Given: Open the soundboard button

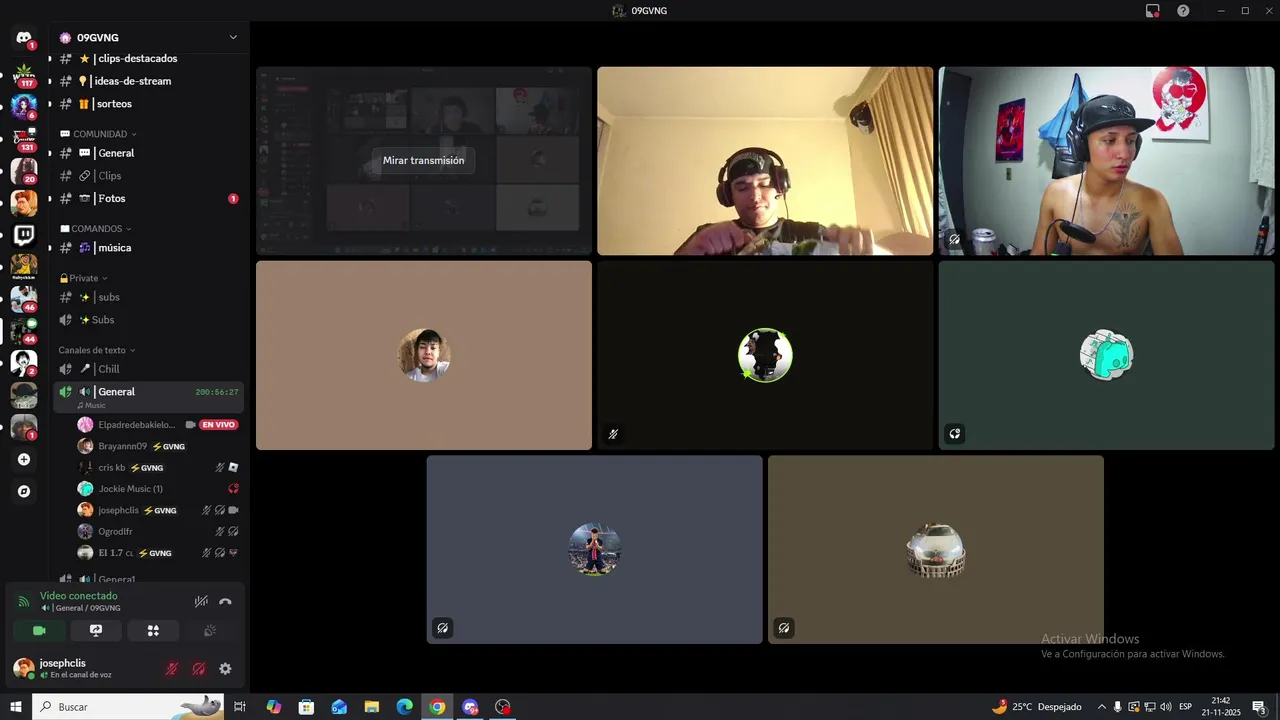Looking at the screenshot, I should (x=210, y=630).
